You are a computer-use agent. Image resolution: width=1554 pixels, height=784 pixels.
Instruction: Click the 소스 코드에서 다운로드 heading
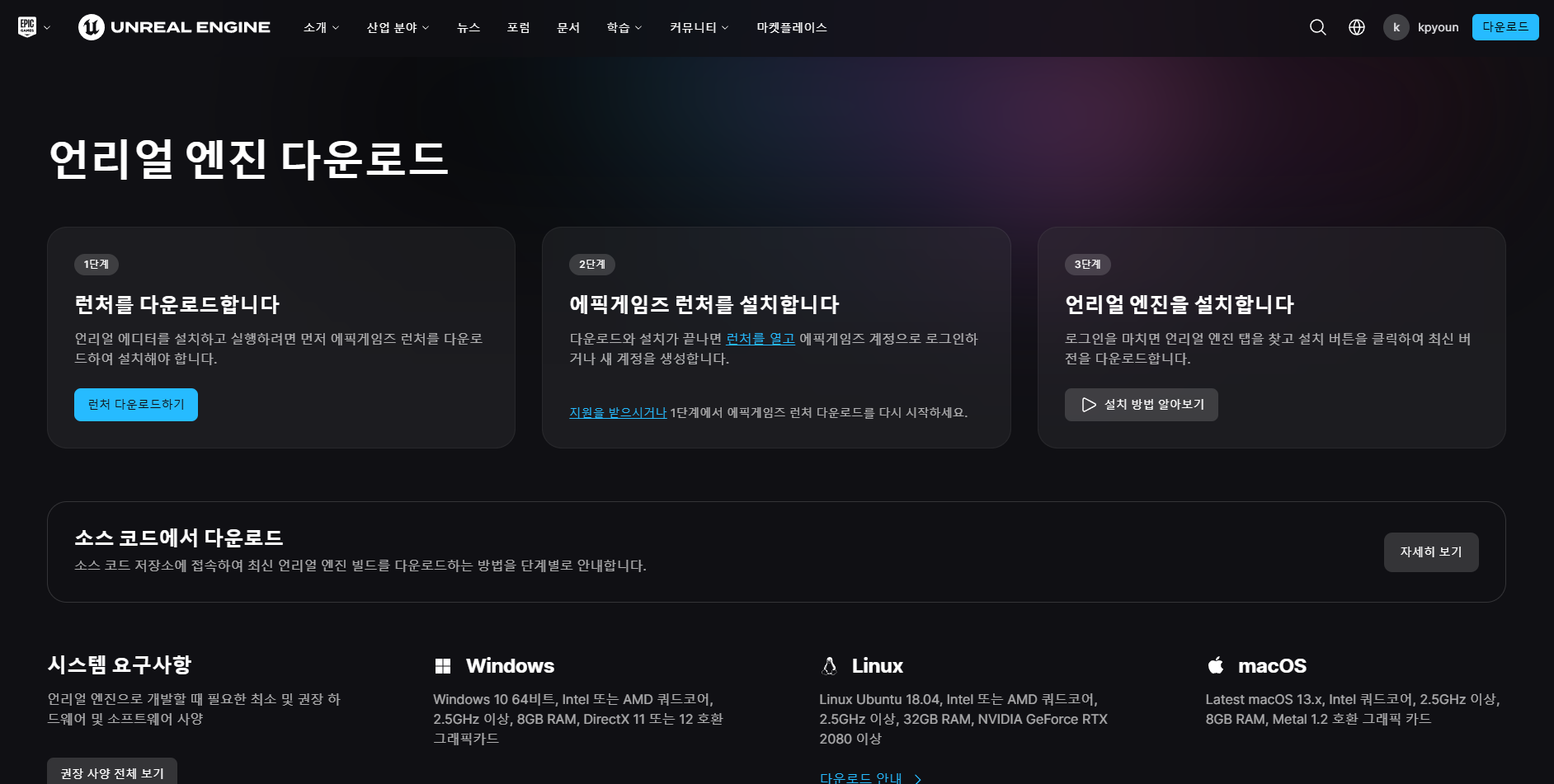click(179, 538)
